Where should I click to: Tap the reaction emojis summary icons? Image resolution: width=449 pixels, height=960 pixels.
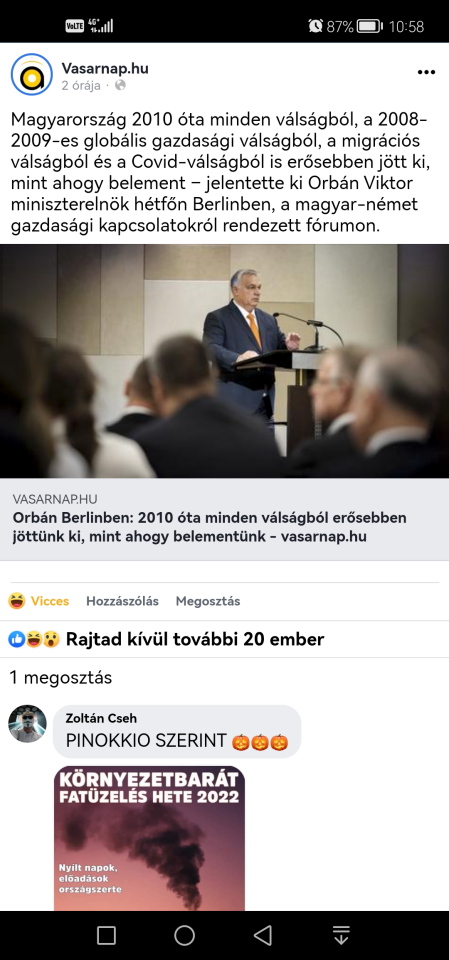[34, 640]
